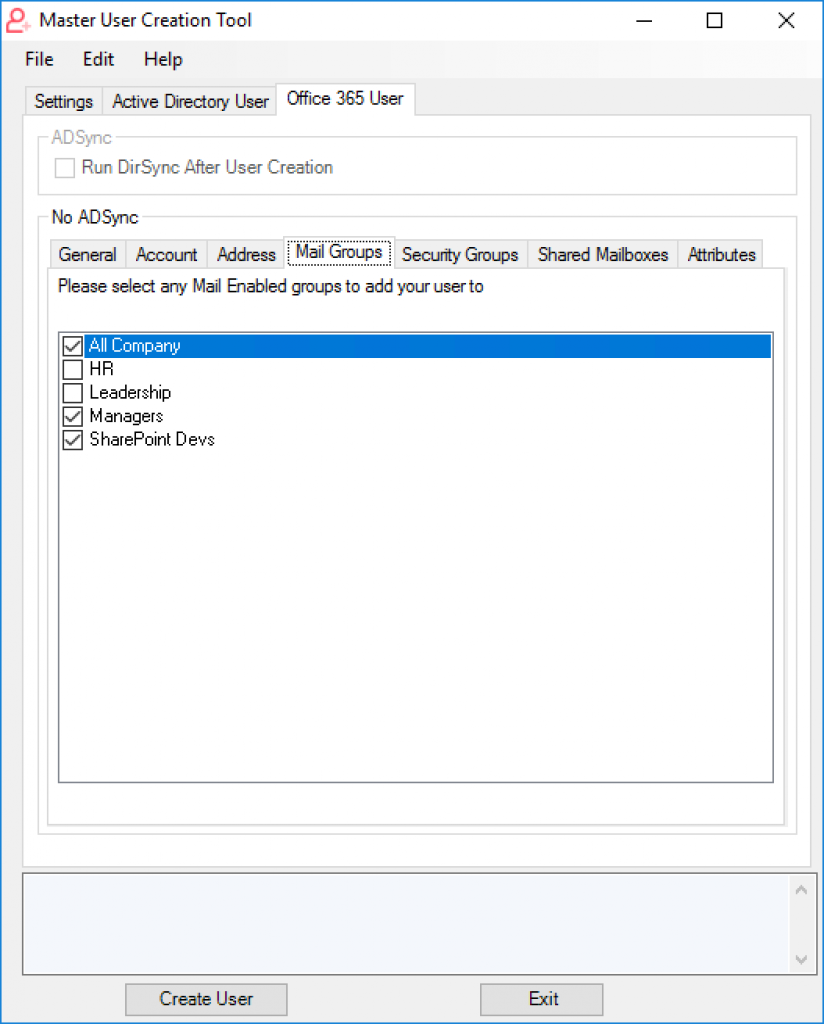Click the Exit button
Viewport: 824px width, 1024px height.
542,999
